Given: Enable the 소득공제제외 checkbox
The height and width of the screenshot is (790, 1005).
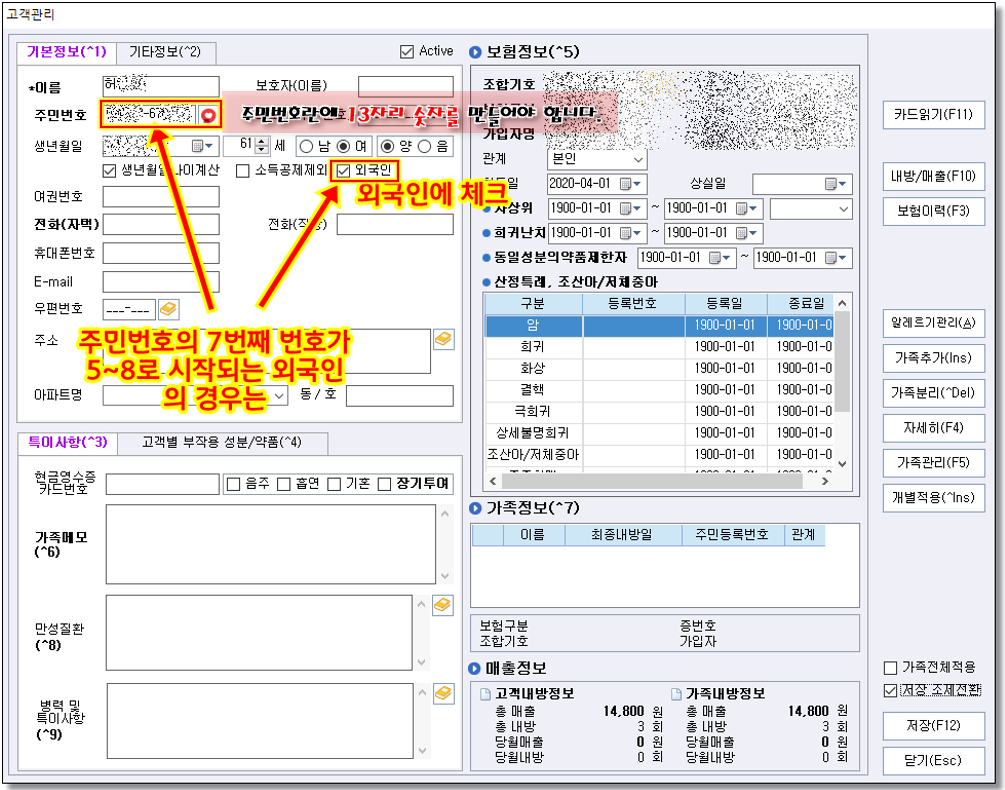Looking at the screenshot, I should [243, 171].
